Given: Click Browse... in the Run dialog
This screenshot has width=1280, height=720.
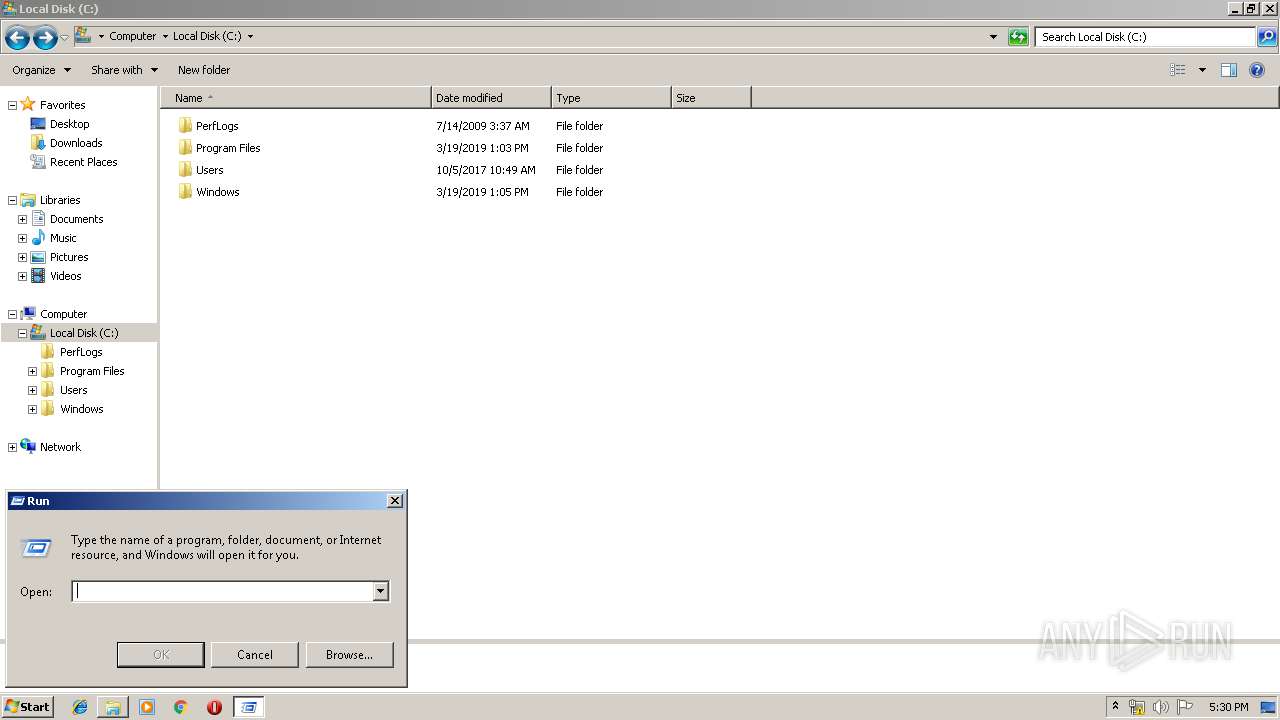Looking at the screenshot, I should point(349,655).
